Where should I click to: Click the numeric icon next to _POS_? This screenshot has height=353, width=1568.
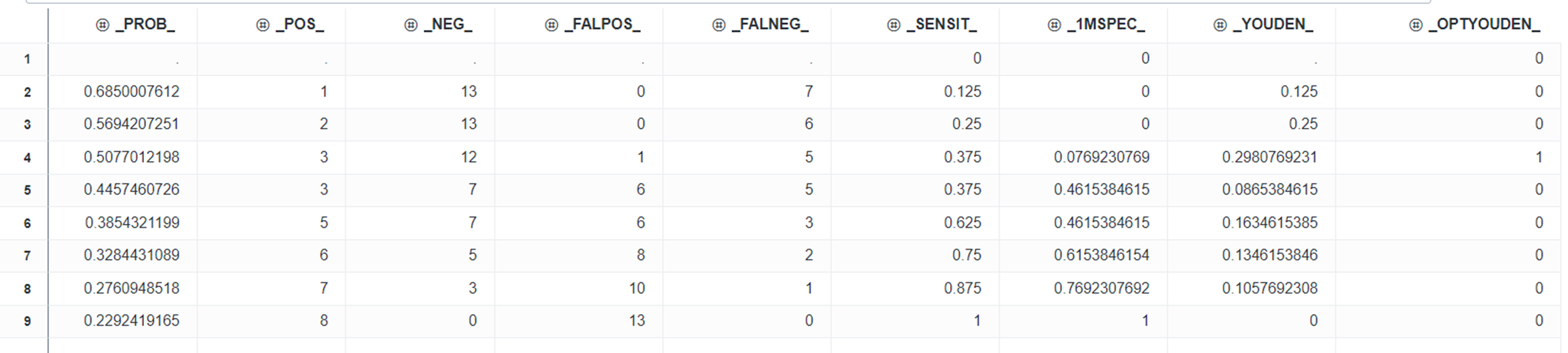click(x=263, y=24)
